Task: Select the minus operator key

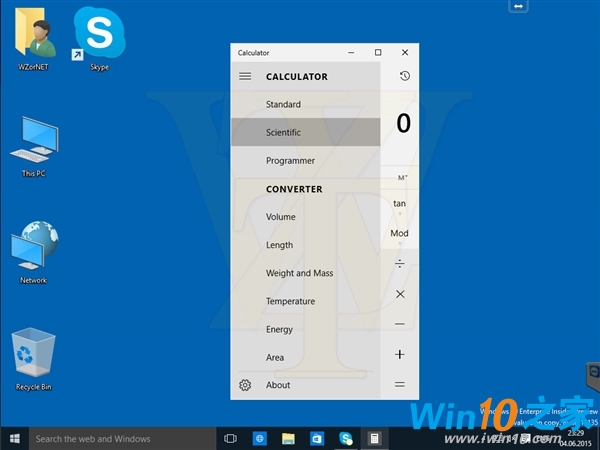Action: tap(400, 324)
